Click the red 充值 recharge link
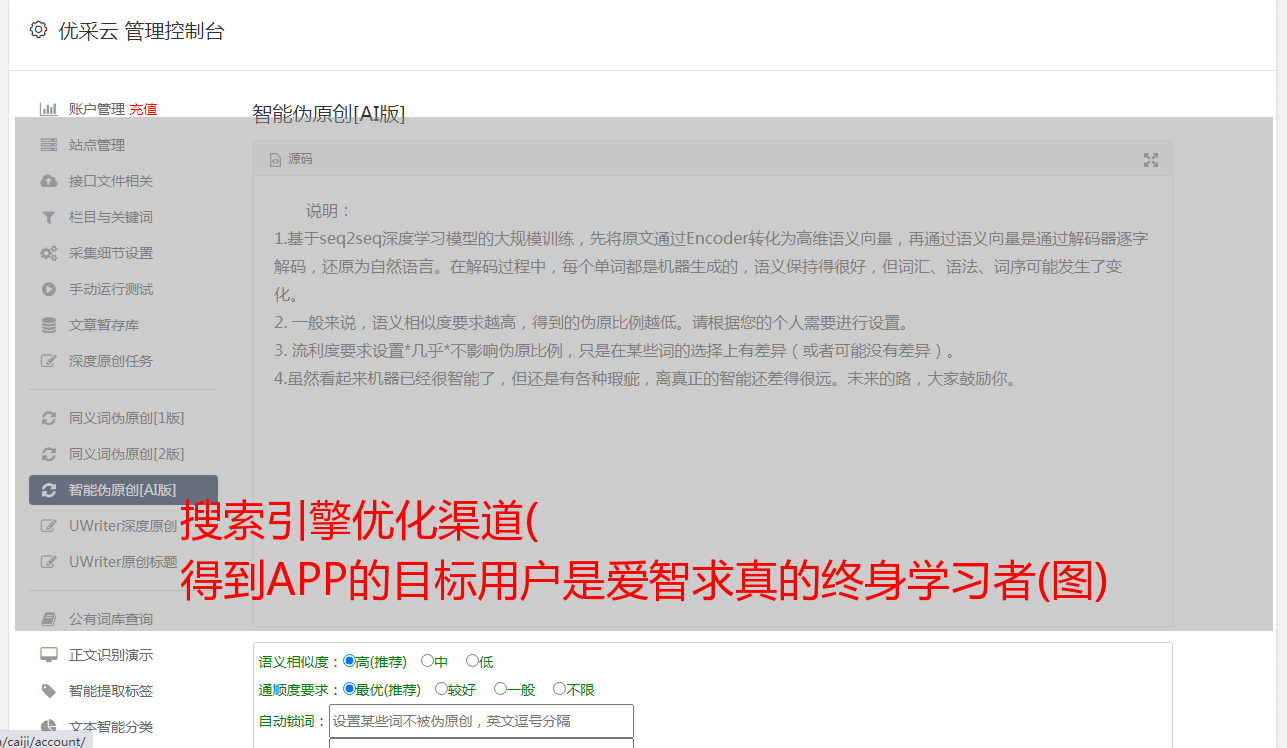The height and width of the screenshot is (748, 1287). pos(143,109)
